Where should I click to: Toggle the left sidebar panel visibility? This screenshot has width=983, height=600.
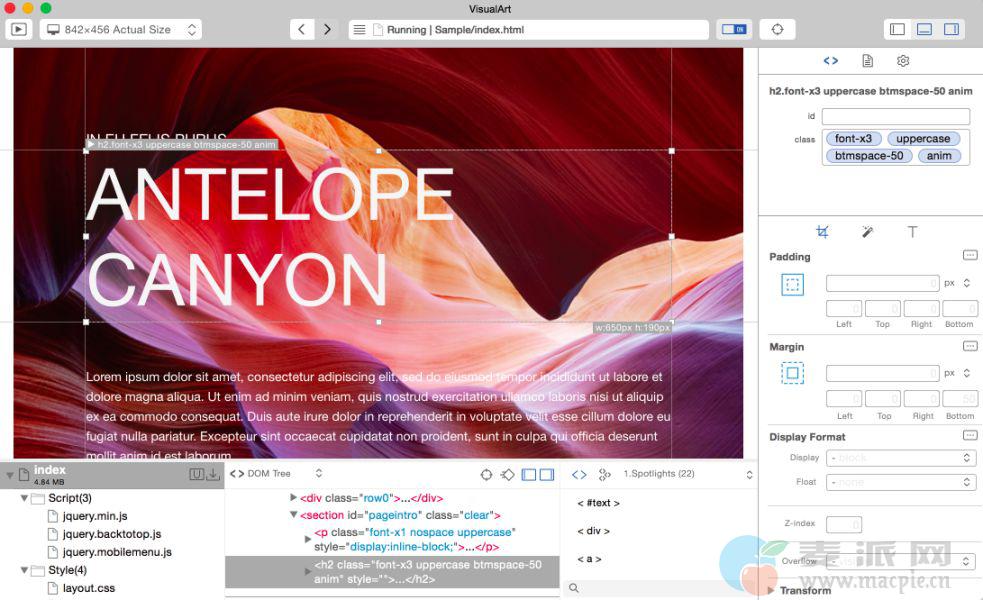coord(897,30)
